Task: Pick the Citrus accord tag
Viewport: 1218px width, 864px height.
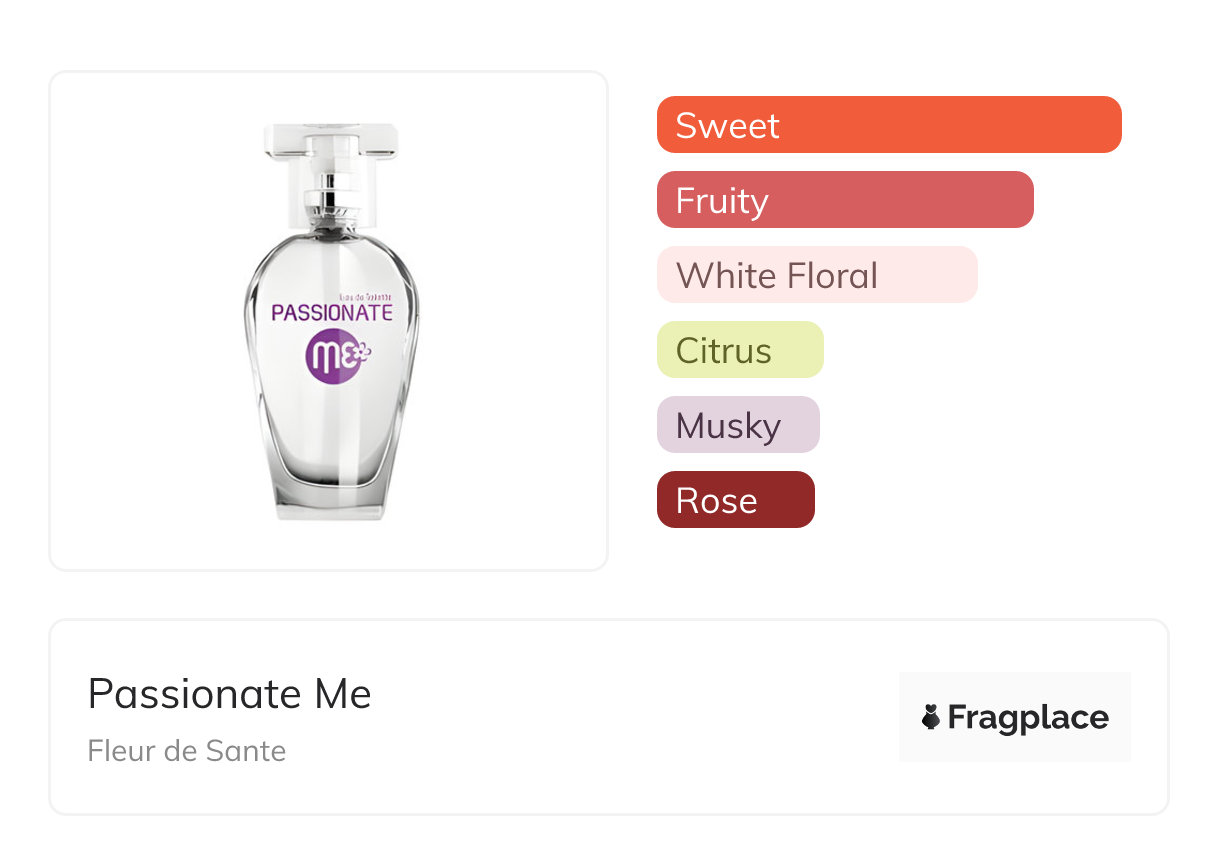Action: (x=739, y=350)
